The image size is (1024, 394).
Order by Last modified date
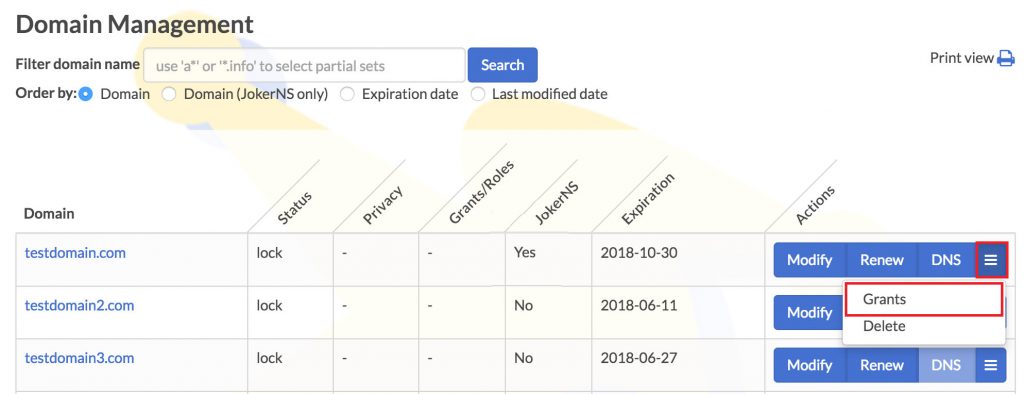click(x=478, y=94)
